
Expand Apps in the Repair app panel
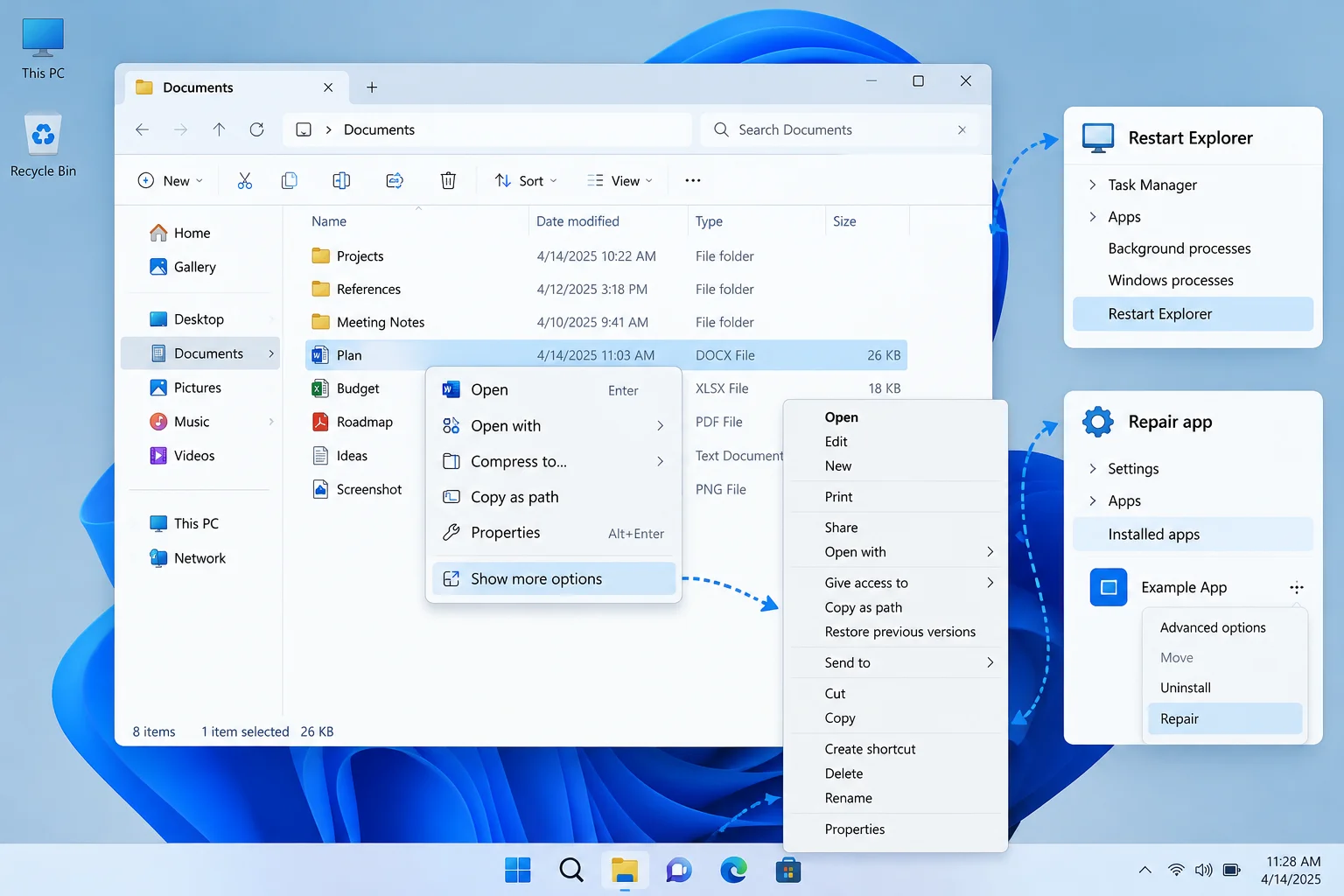[x=1093, y=500]
